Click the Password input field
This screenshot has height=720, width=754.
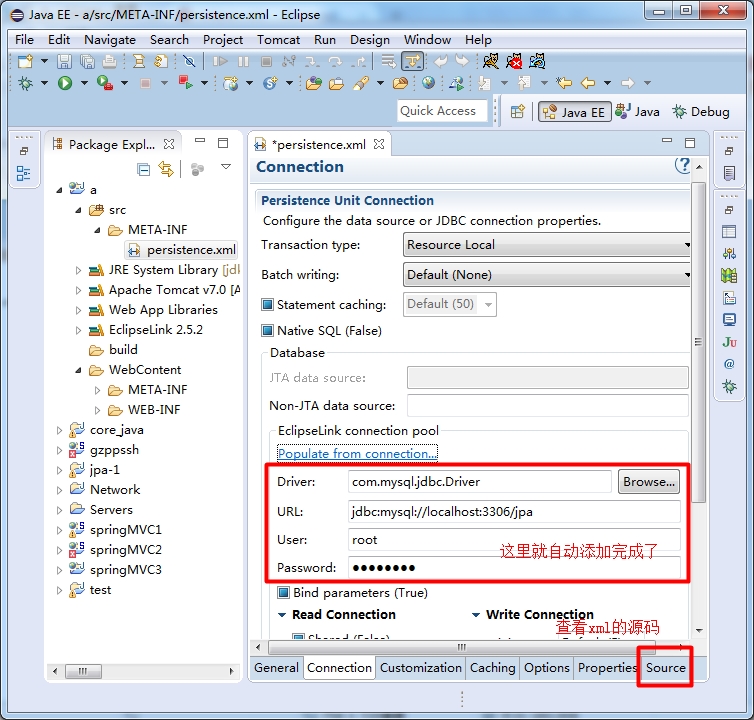pos(514,568)
